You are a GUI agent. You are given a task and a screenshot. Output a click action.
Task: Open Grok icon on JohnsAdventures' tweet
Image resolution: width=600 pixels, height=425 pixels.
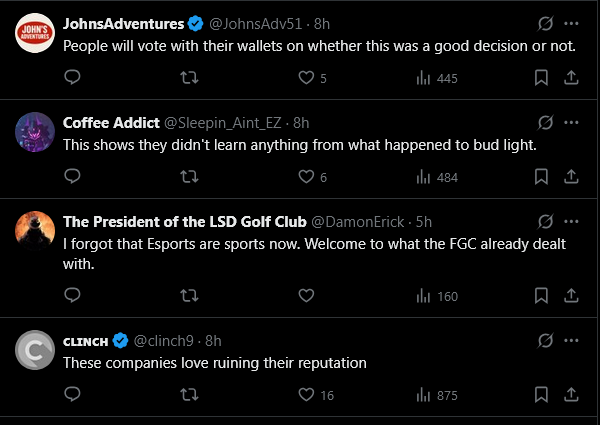546,23
